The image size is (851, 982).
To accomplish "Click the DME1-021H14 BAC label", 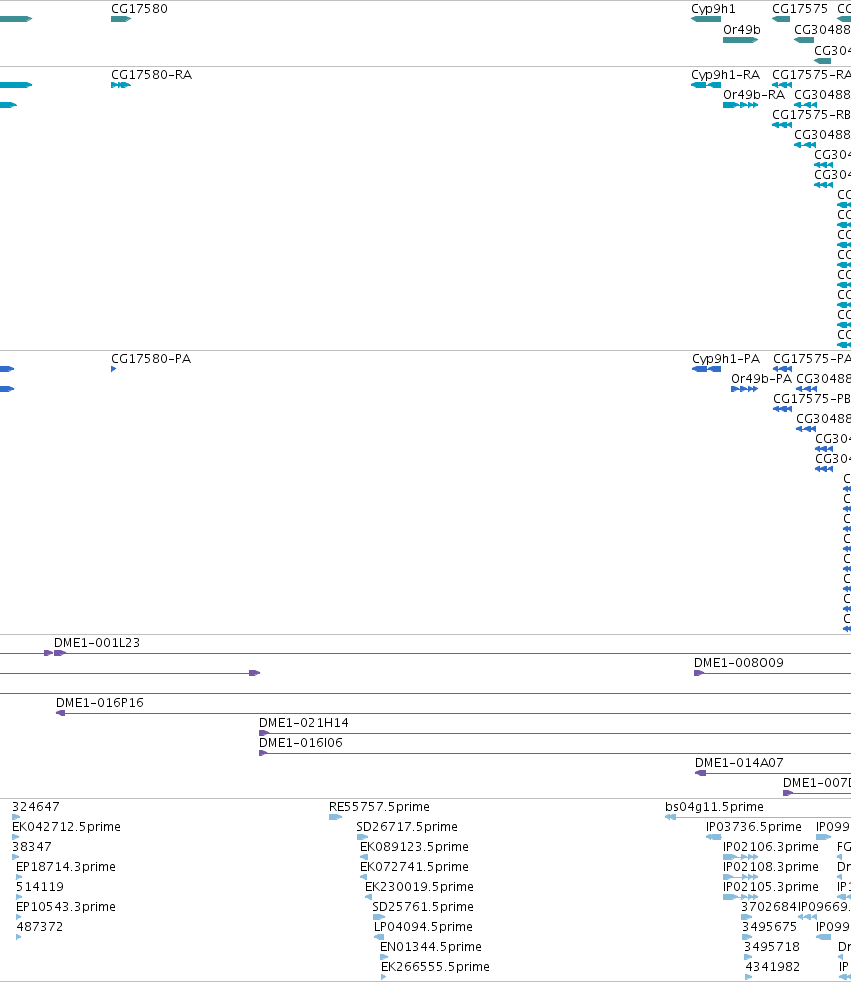I will click(304, 723).
